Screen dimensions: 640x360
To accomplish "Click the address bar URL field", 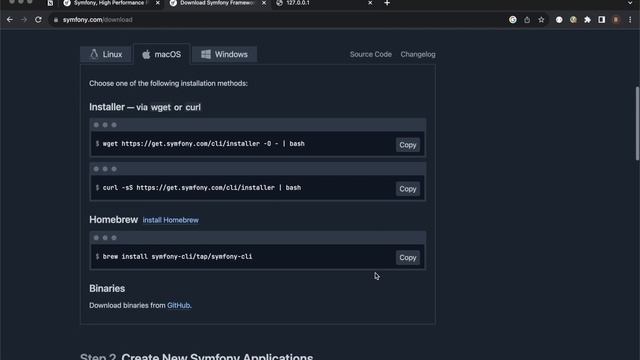I will tap(278, 20).
